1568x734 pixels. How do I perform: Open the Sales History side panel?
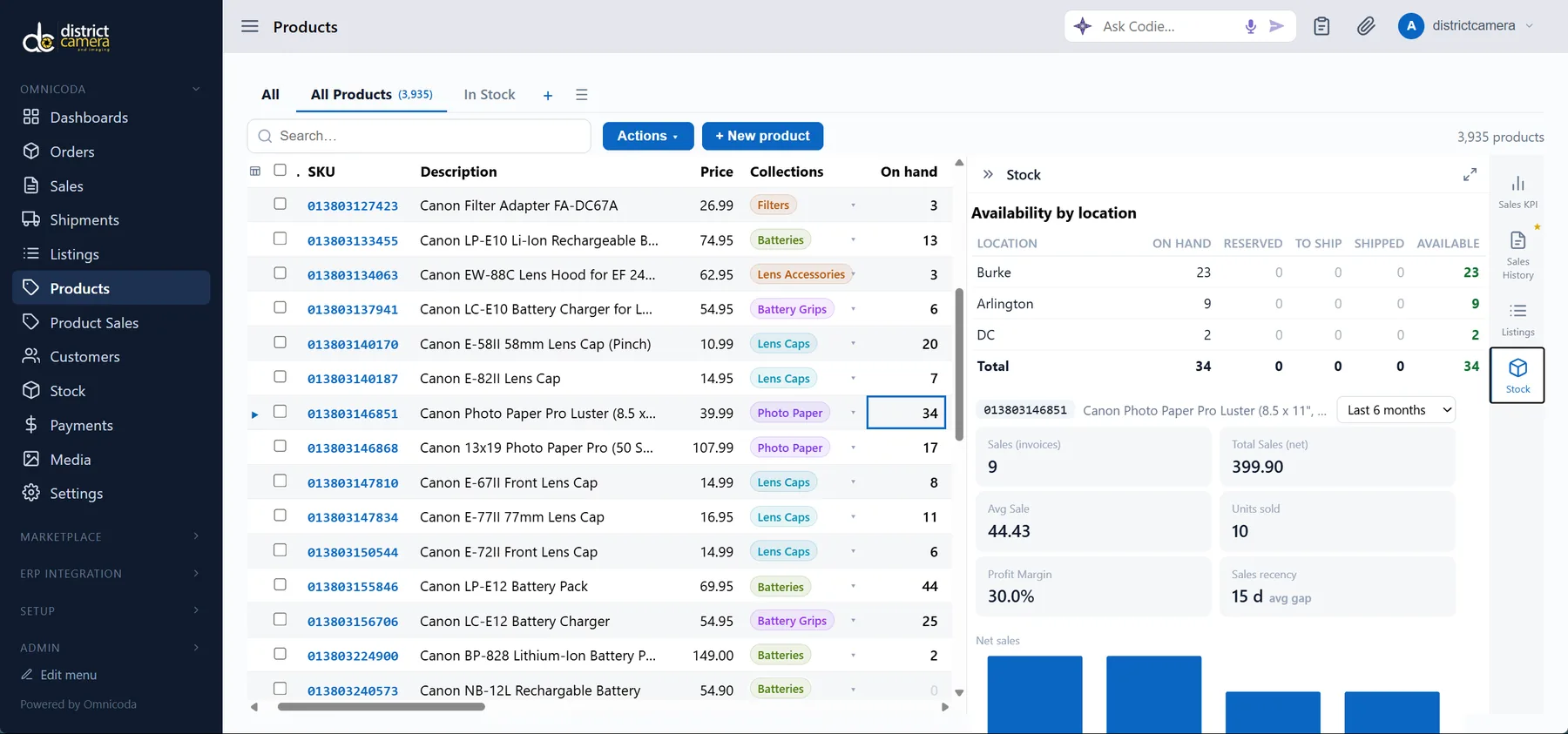click(1517, 255)
